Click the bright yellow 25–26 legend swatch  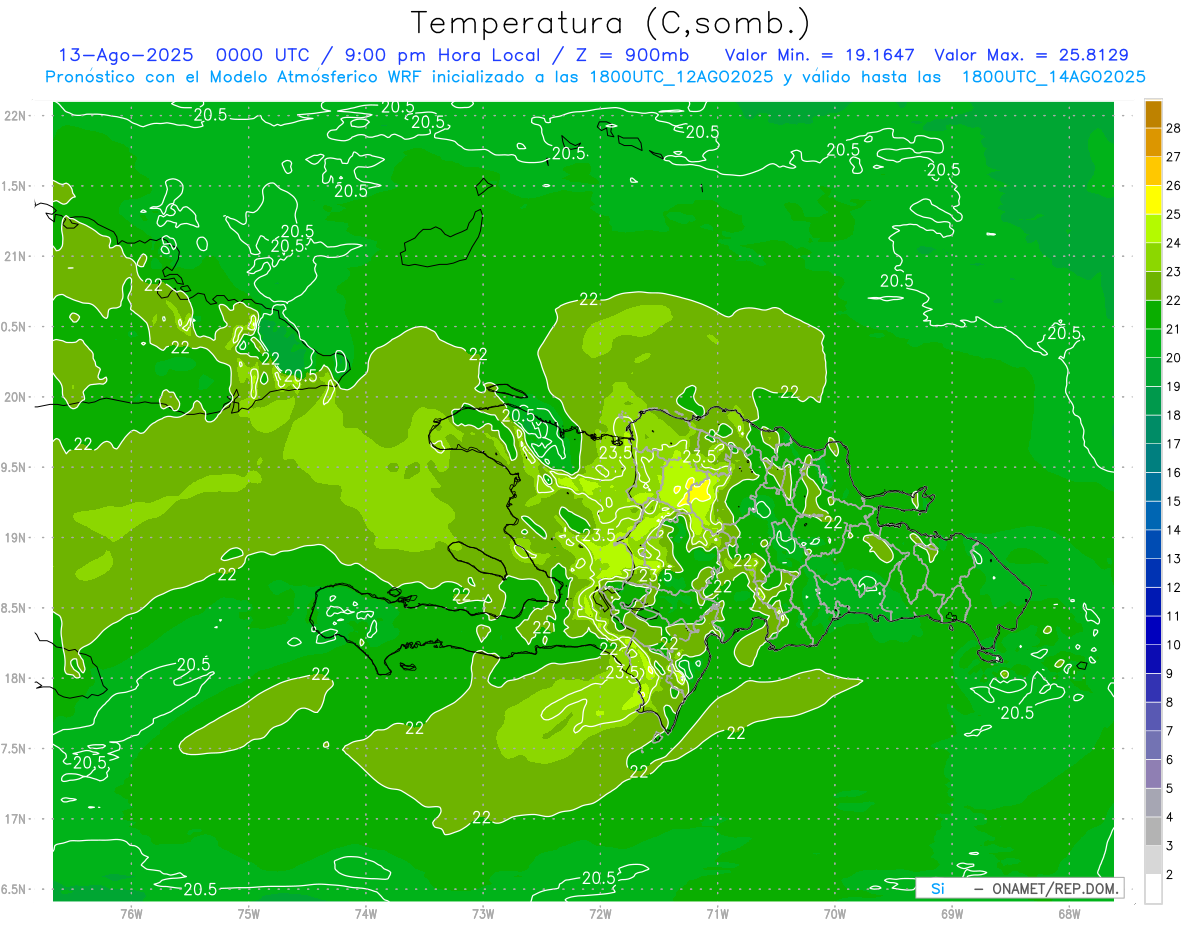(1153, 201)
